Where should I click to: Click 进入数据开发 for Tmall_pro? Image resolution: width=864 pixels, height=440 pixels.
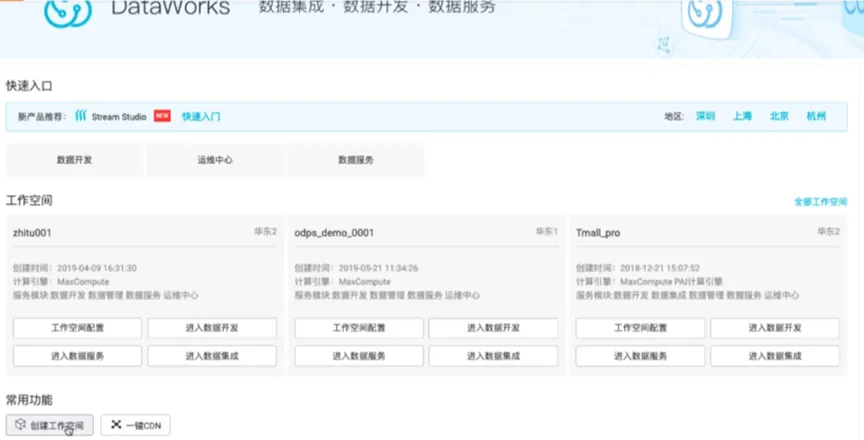[x=775, y=328]
